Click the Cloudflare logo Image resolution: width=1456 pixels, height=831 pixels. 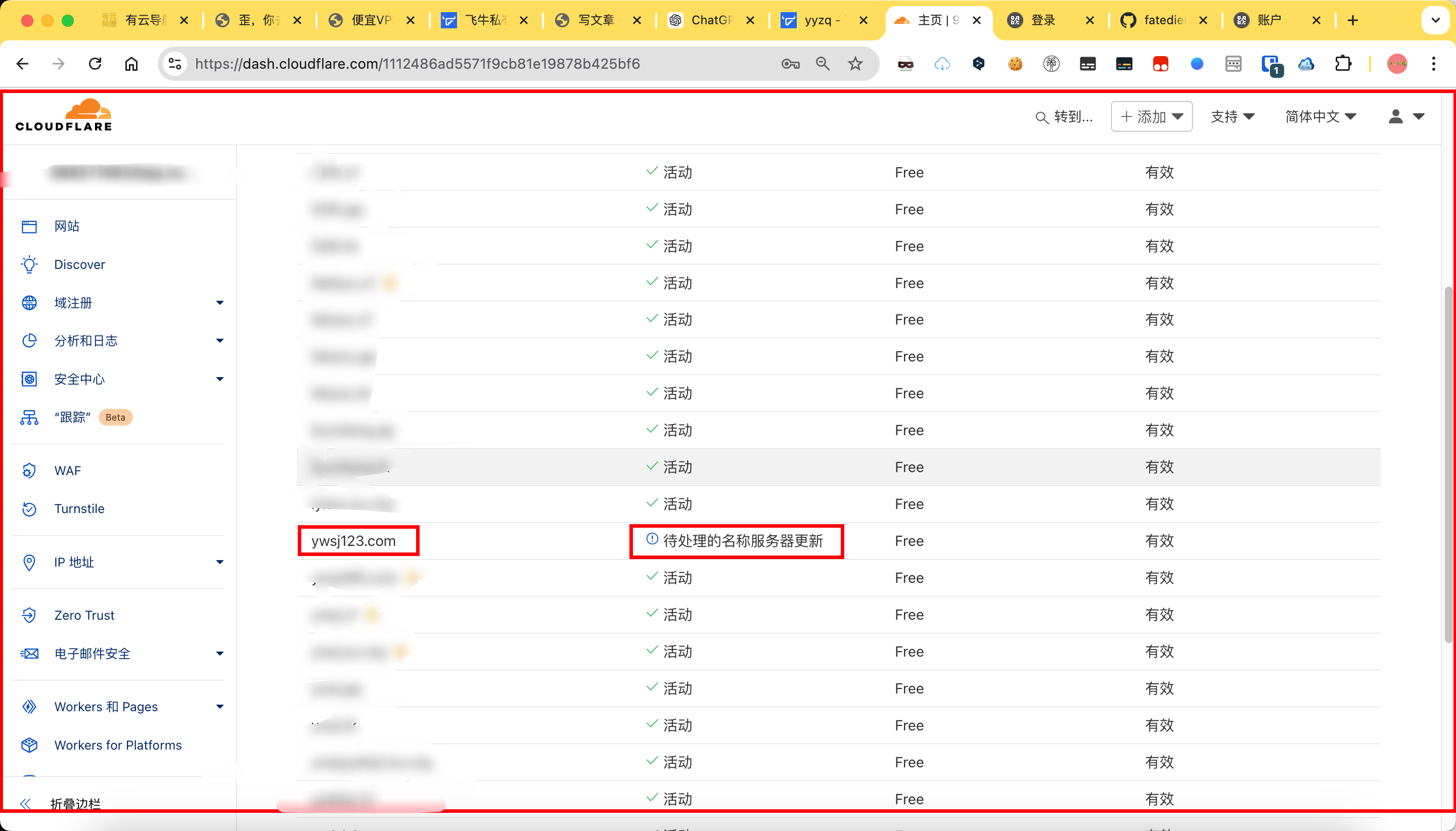[x=63, y=116]
